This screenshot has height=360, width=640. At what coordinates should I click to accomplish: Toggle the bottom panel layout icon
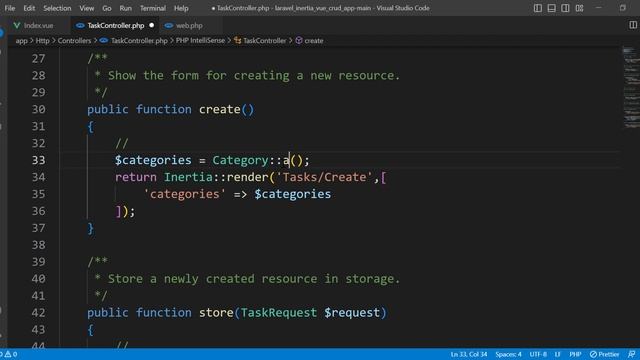click(551, 8)
